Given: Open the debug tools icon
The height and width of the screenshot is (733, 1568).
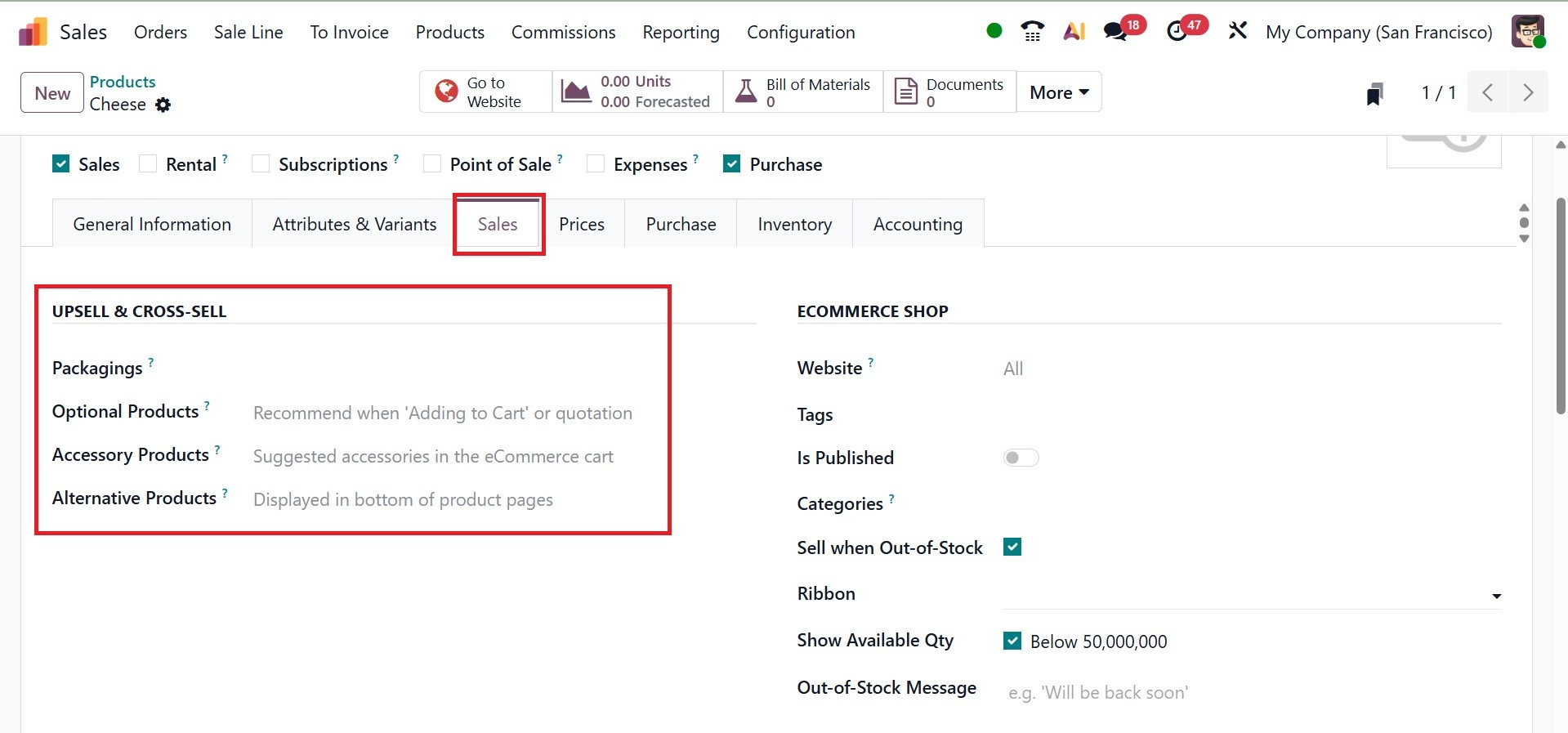Looking at the screenshot, I should tap(1238, 32).
